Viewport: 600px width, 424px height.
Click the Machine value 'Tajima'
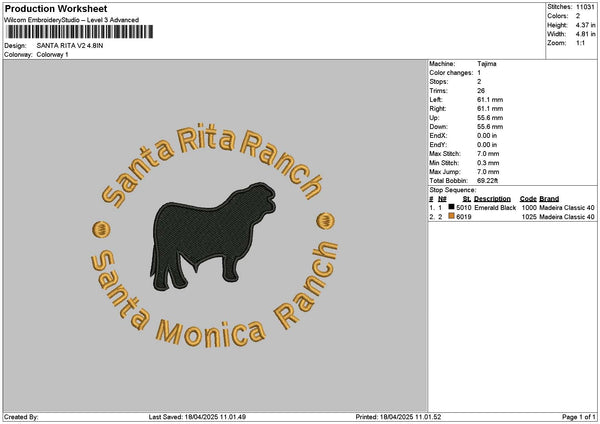(x=487, y=63)
